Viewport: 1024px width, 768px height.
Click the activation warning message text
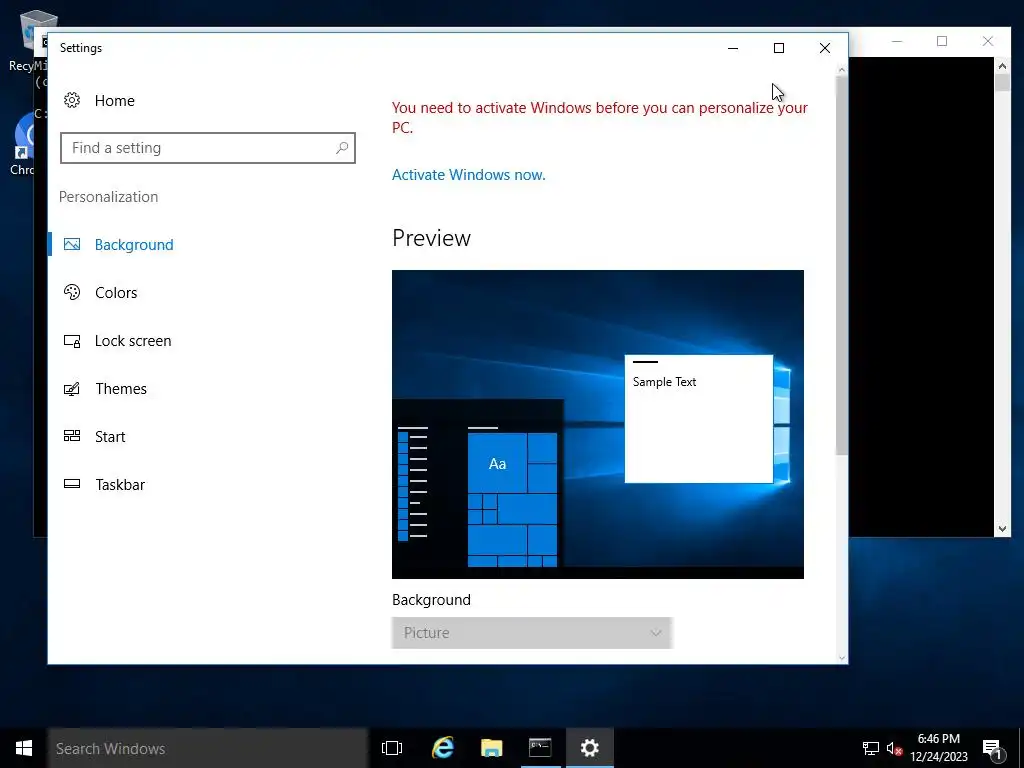coord(600,118)
